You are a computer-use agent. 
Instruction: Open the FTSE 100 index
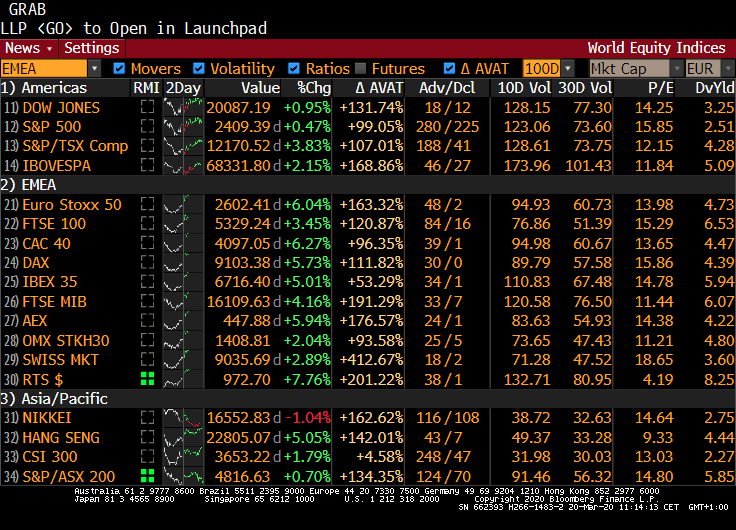tap(54, 224)
